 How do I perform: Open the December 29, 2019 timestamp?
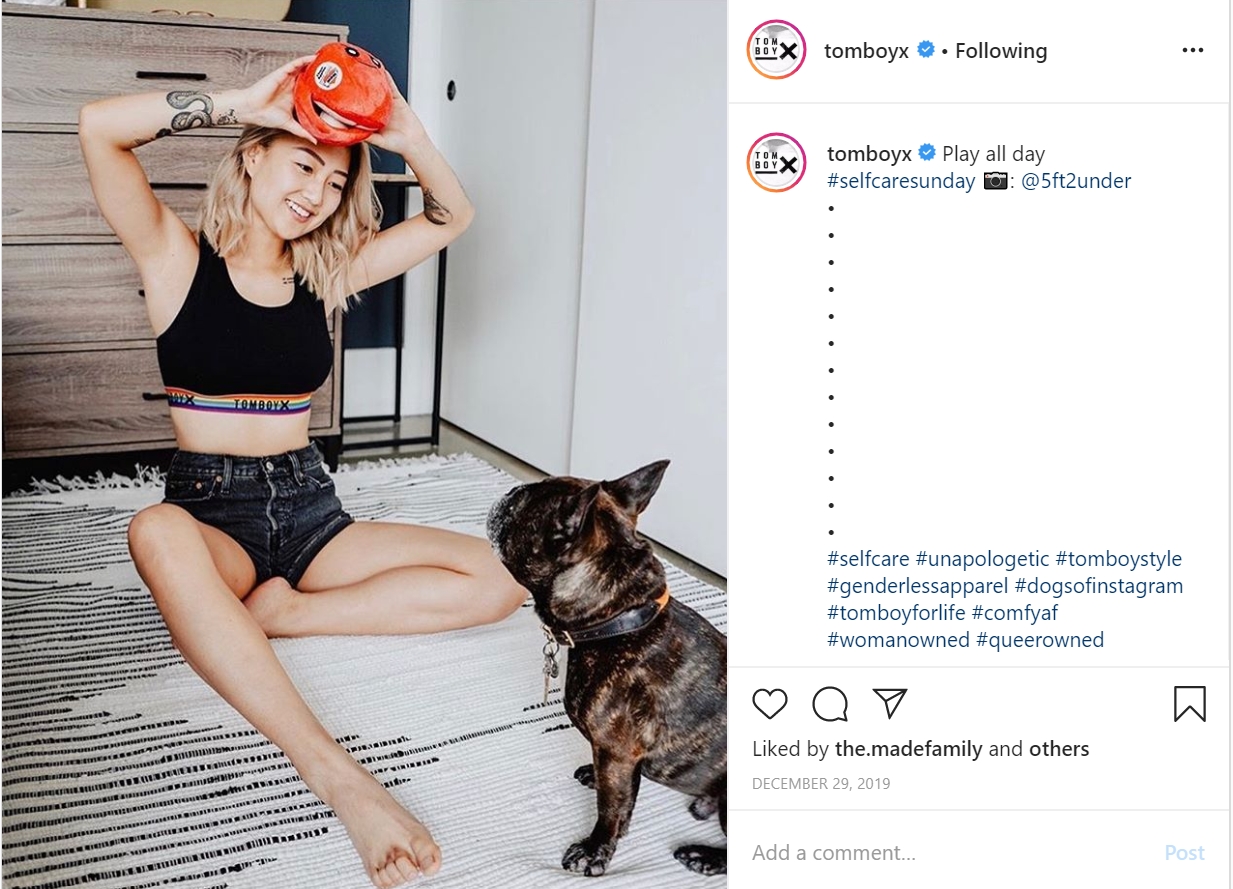tap(821, 784)
